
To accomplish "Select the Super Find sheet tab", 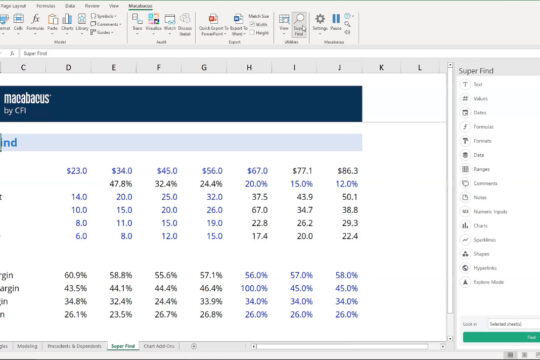I will coord(123,346).
